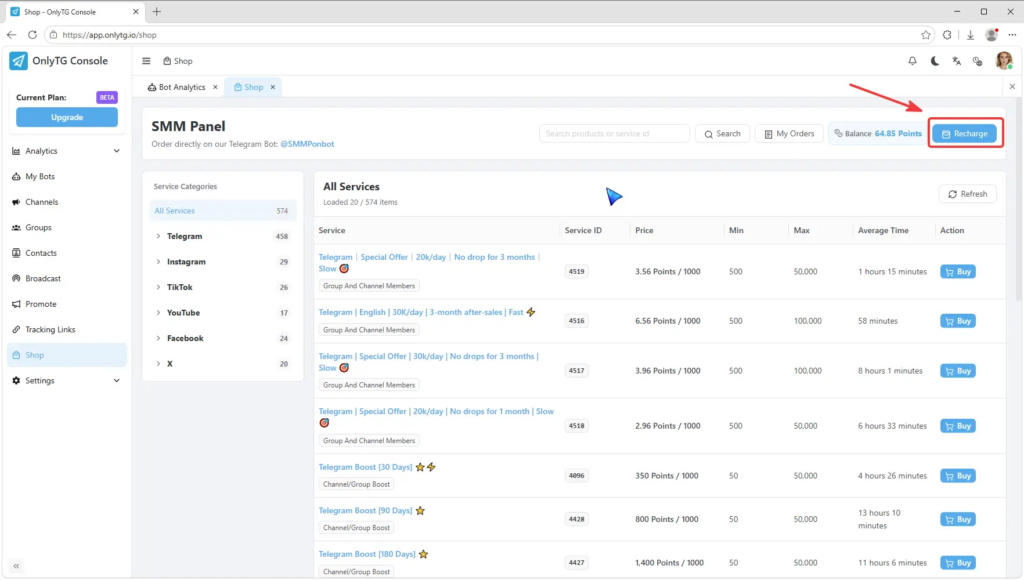Buy service 4519

click(x=957, y=272)
